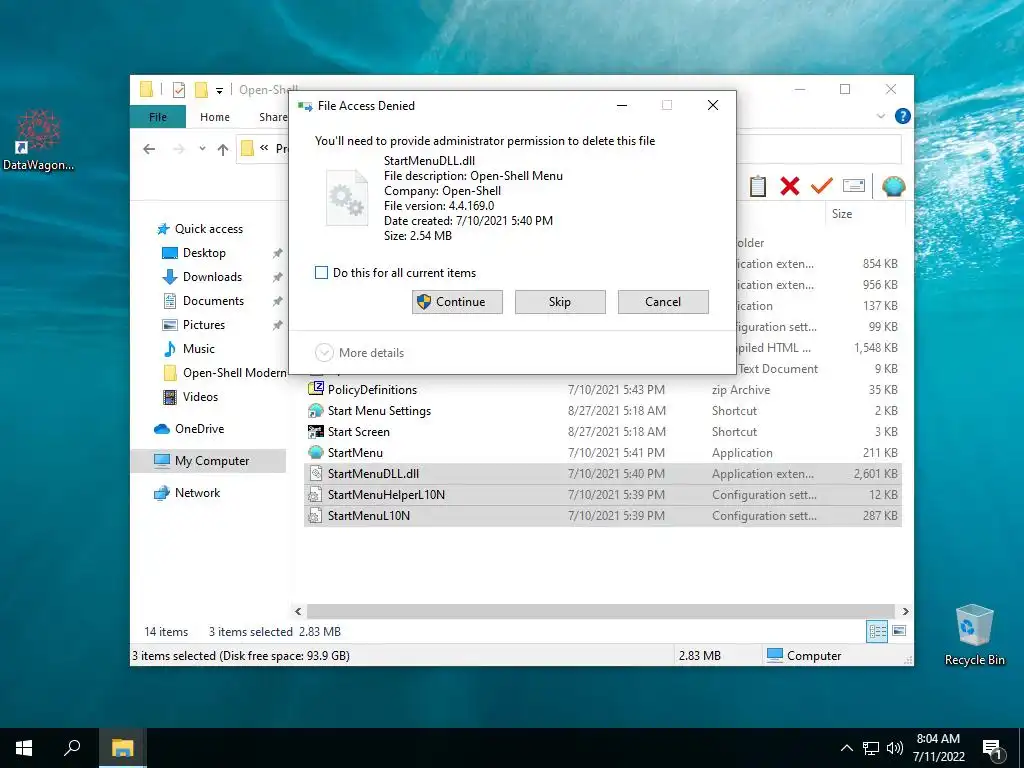This screenshot has height=768, width=1024.
Task: Expand More details in dialog
Action: 360,353
